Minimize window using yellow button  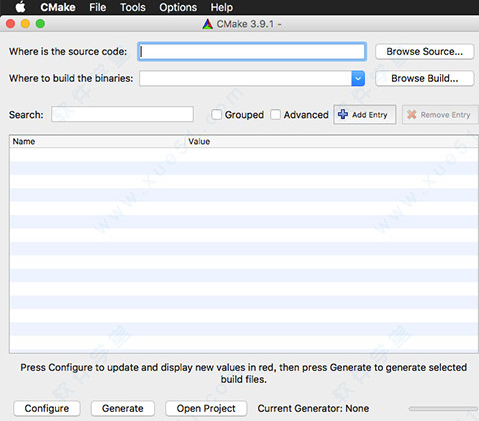click(26, 24)
